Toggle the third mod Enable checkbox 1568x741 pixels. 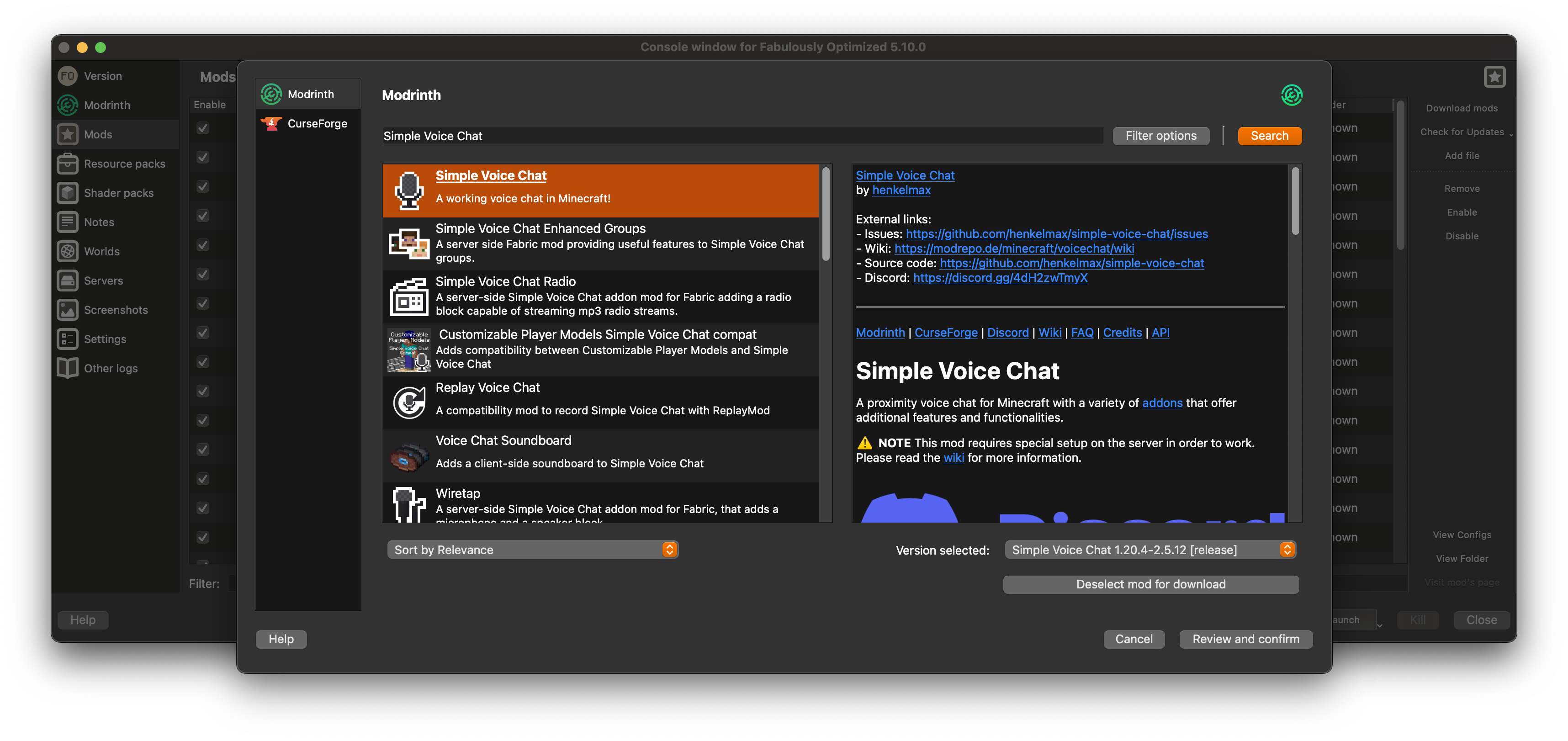pos(203,187)
